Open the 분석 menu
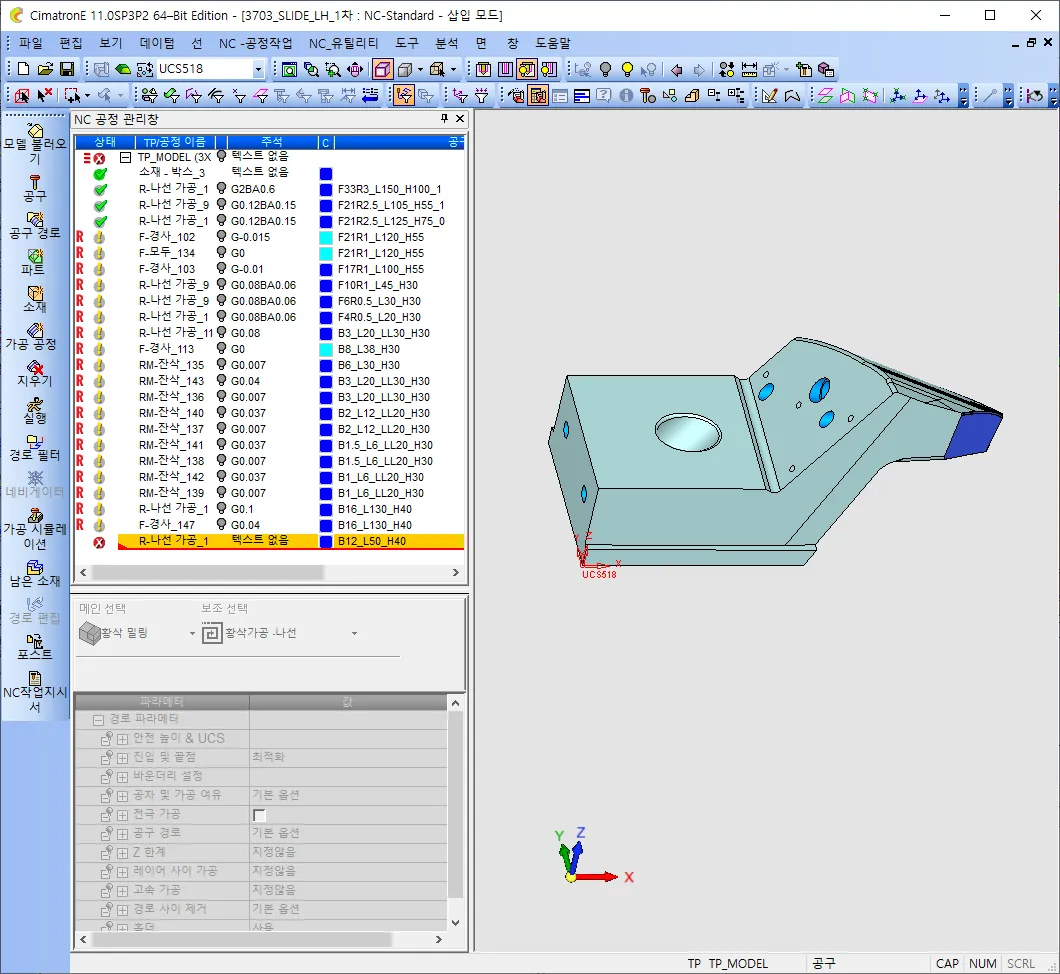This screenshot has width=1060, height=974. click(446, 43)
